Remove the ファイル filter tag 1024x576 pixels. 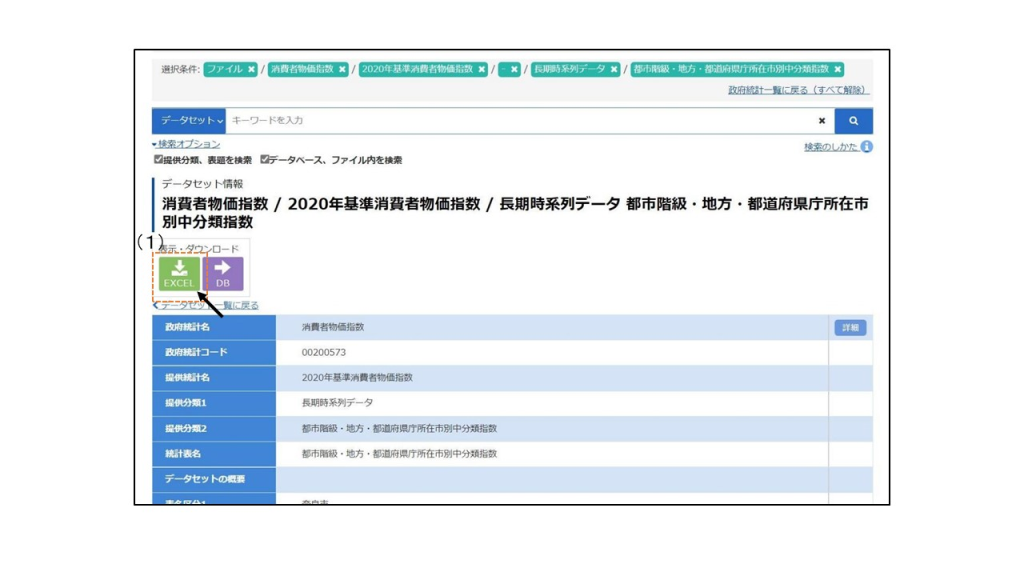[251, 69]
